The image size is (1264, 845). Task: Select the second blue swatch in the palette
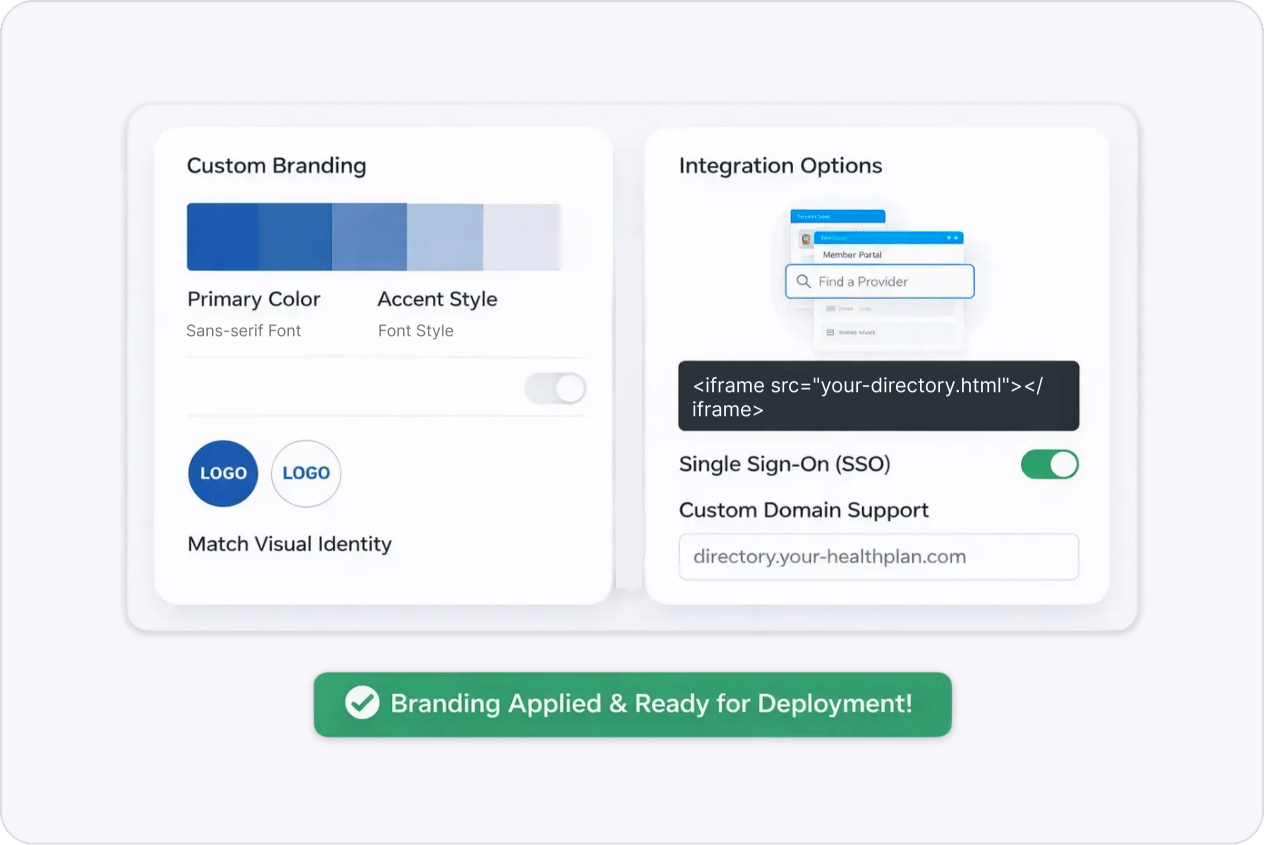tap(295, 237)
